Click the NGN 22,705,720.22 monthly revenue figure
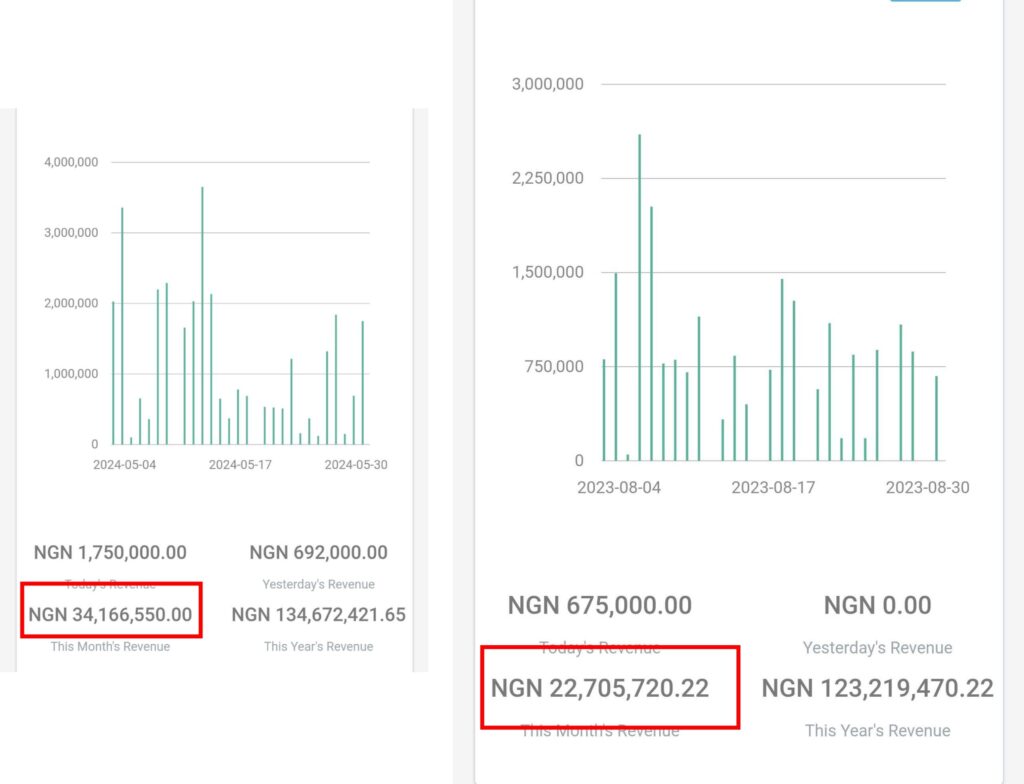 pos(600,688)
